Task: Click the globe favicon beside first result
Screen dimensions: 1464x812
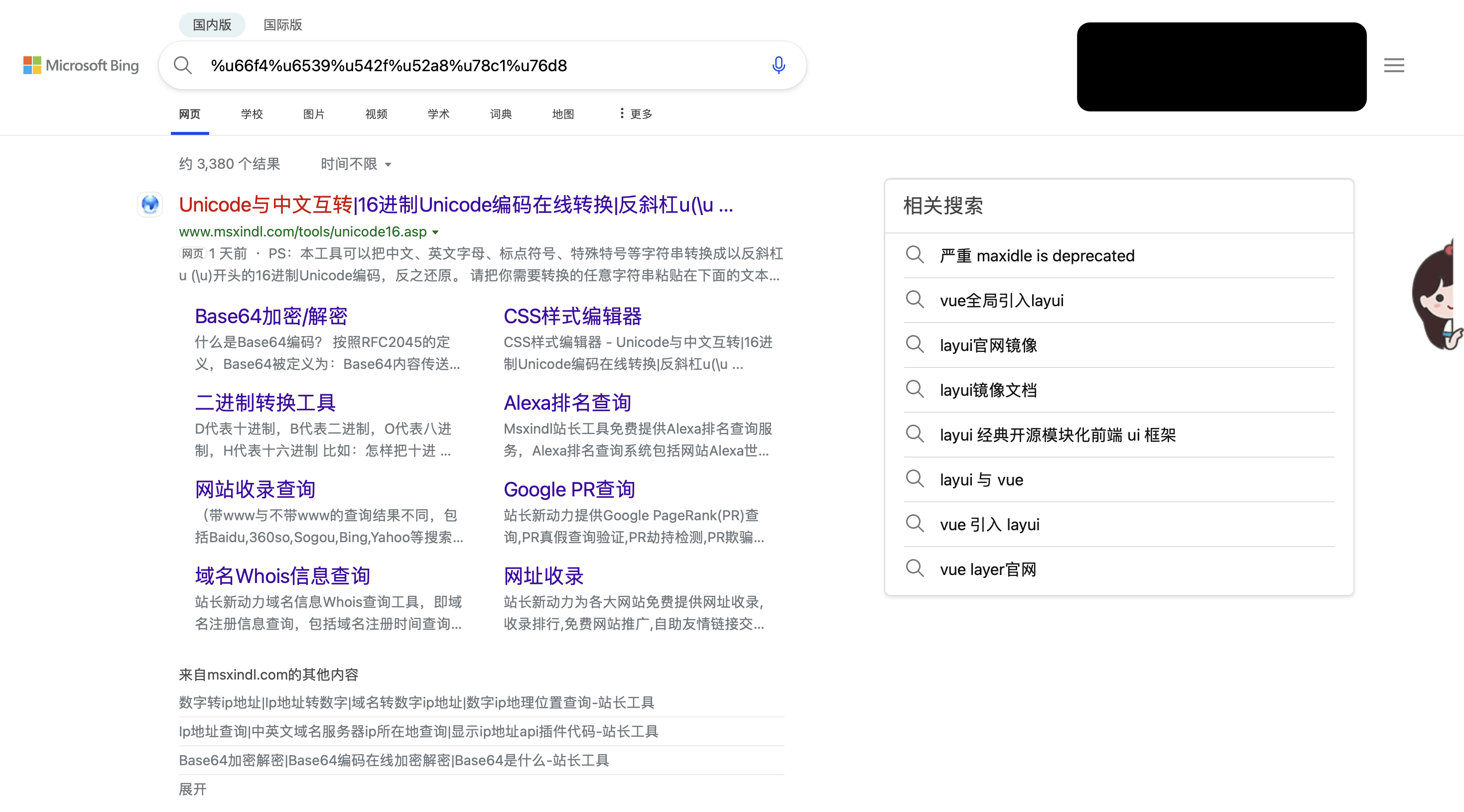Action: point(150,205)
